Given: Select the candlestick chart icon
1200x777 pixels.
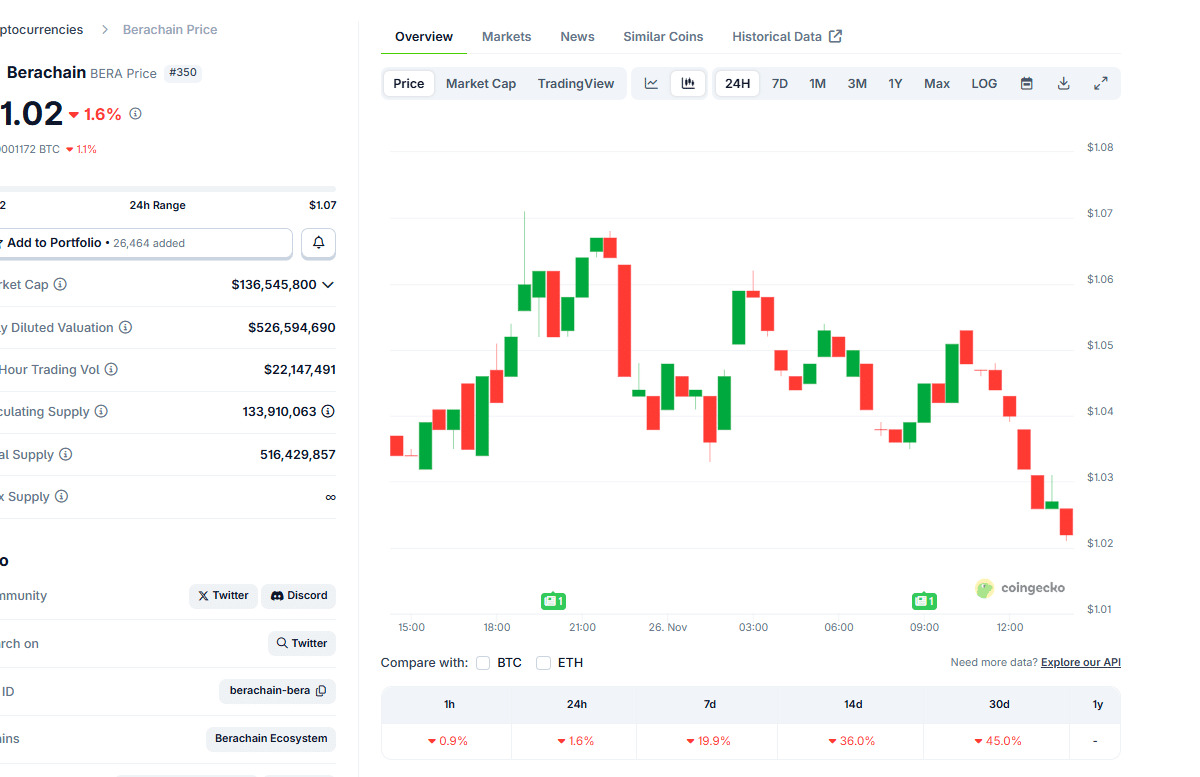Looking at the screenshot, I should pyautogui.click(x=688, y=84).
